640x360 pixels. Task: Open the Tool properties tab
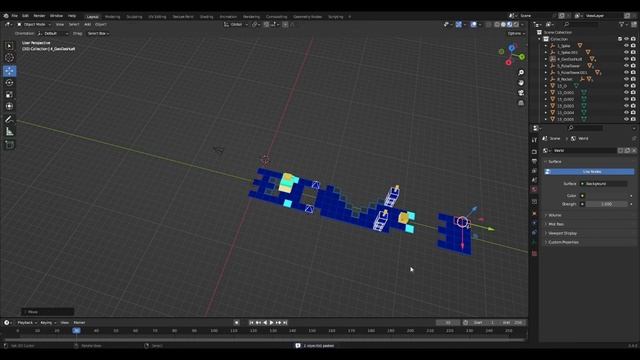pyautogui.click(x=534, y=140)
